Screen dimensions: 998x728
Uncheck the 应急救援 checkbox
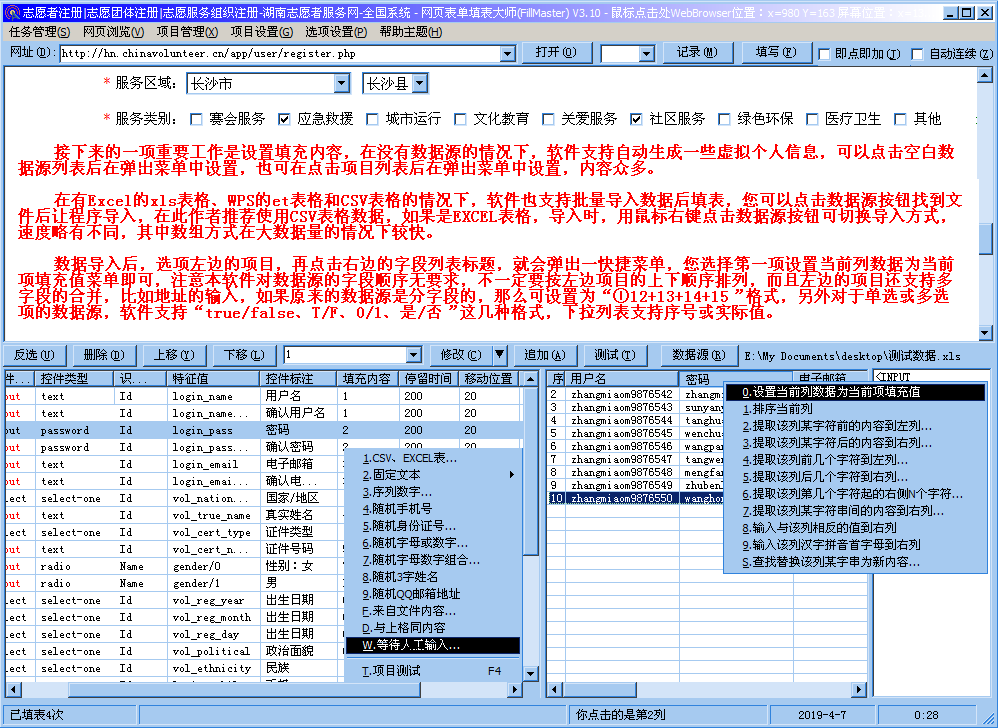coord(285,119)
